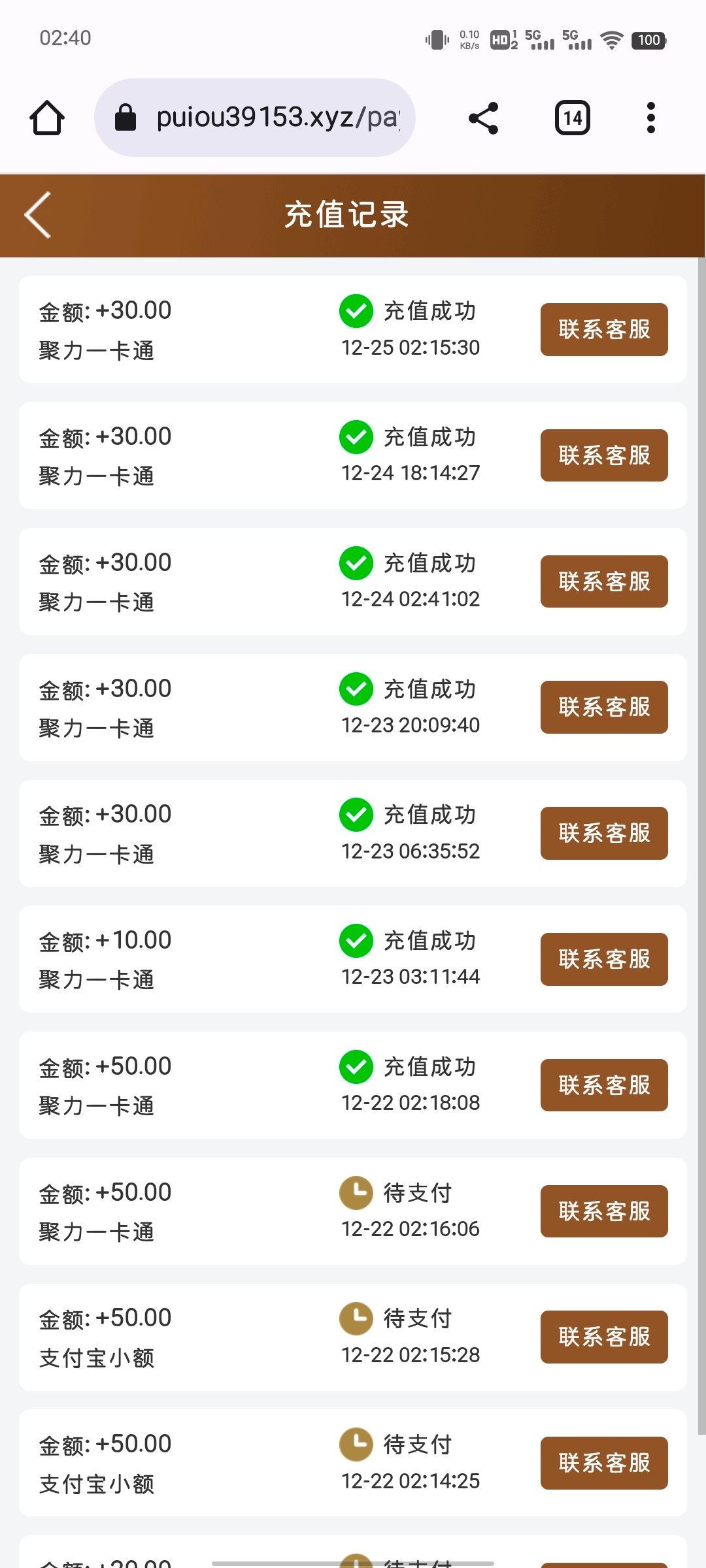Screen dimensions: 706x1568
Task: Tap green success check for 12-25 02:15:30
Action: tap(356, 311)
